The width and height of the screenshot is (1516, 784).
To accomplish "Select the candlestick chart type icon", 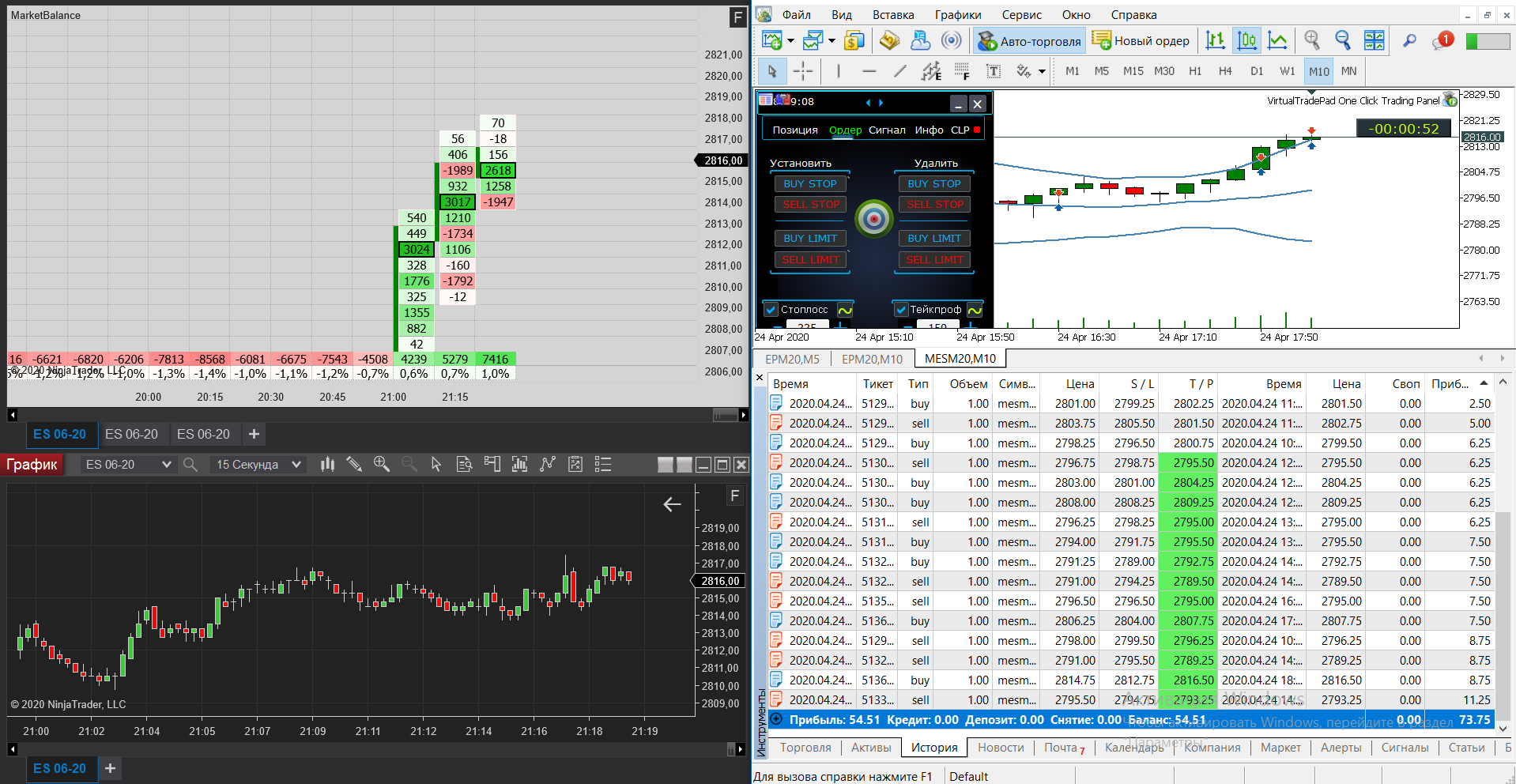I will pos(1247,40).
